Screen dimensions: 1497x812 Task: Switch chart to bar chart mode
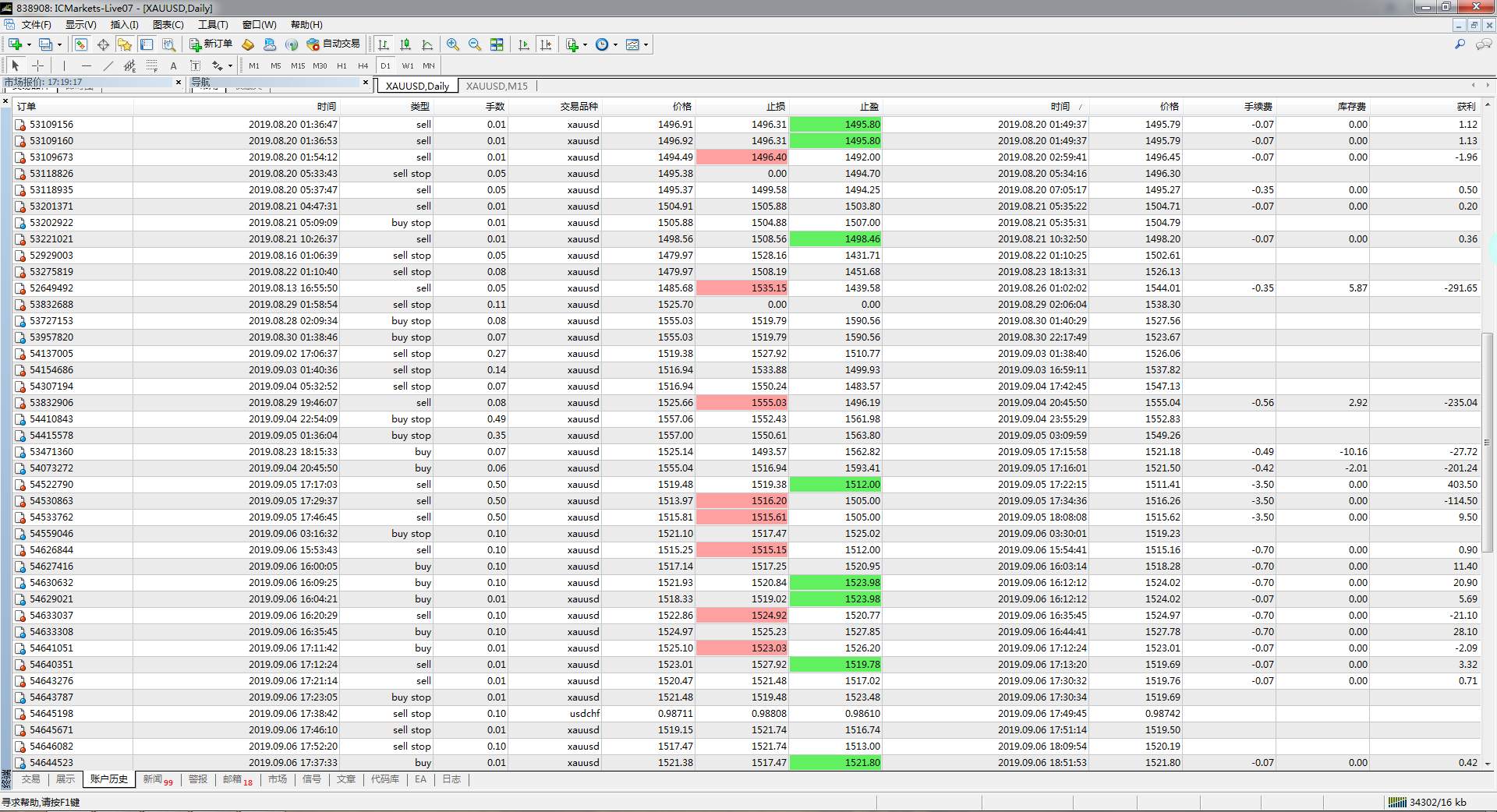coord(383,44)
